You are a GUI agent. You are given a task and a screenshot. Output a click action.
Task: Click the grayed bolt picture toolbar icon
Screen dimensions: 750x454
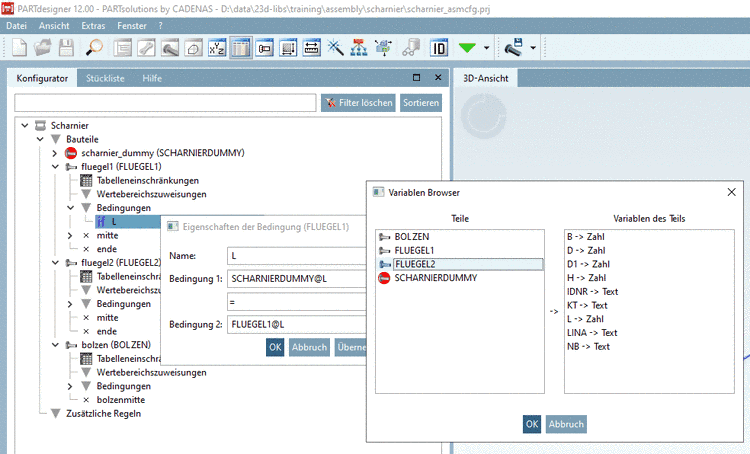coord(170,48)
